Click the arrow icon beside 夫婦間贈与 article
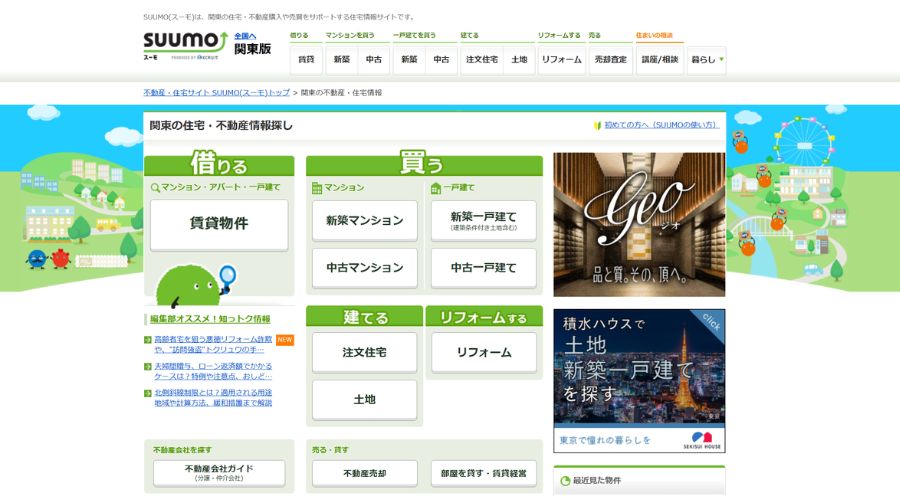This screenshot has width=900, height=500. tap(148, 366)
